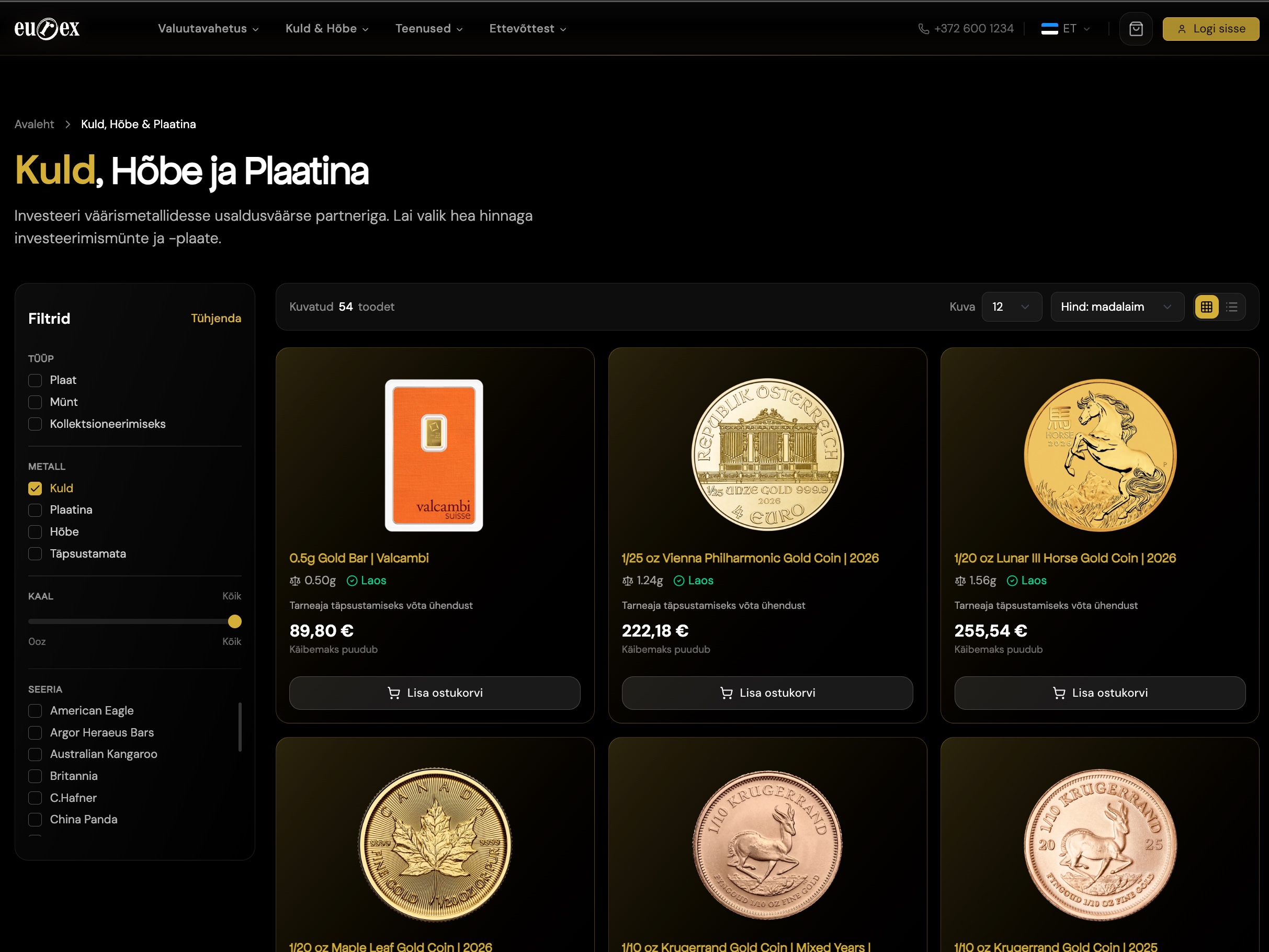Click cart icon in Valcambi Lisa ostukorvi button

click(x=393, y=693)
